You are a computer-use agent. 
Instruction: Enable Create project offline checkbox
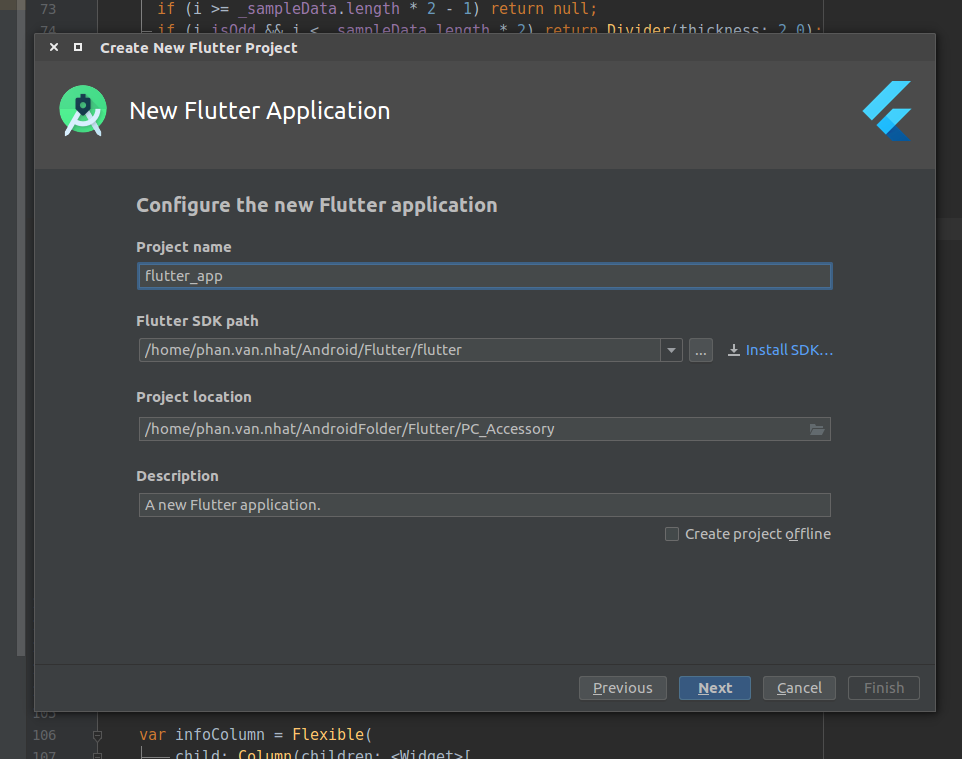(672, 534)
